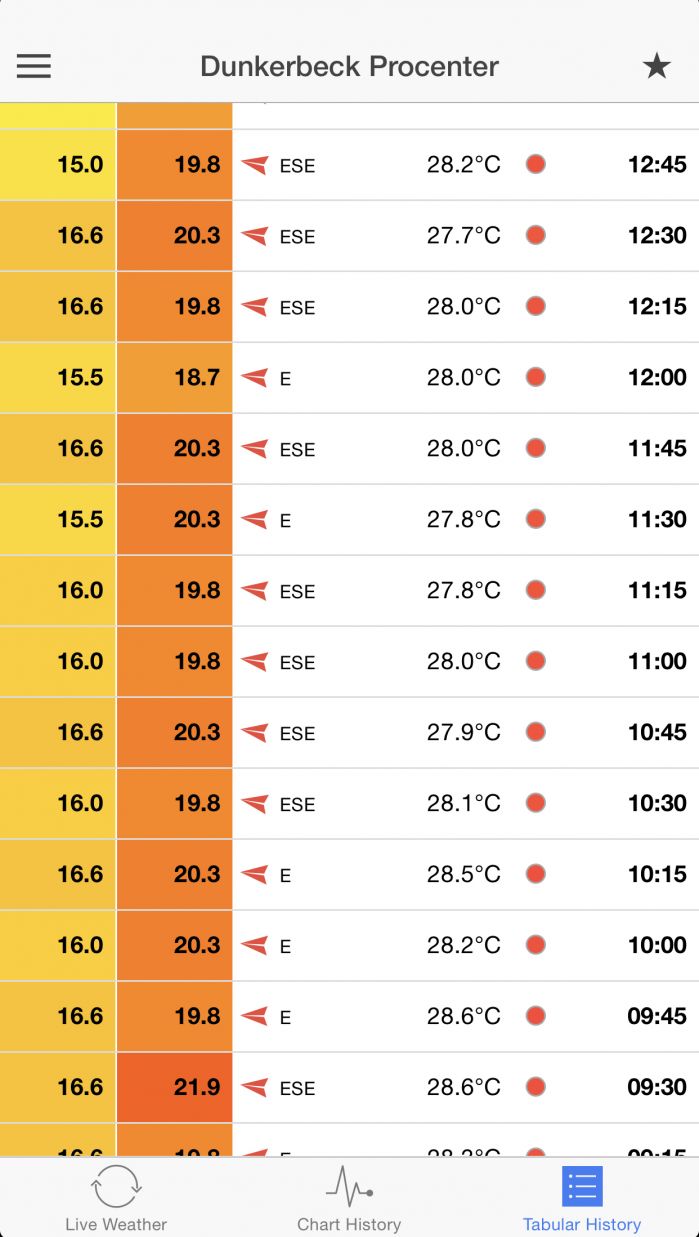699x1237 pixels.
Task: Click the 21.9 gust cell at 09:30
Action: [175, 1087]
